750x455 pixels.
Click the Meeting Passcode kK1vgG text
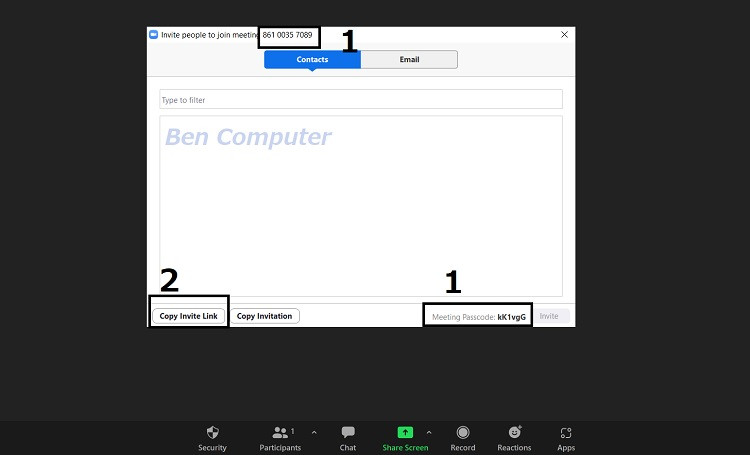[479, 317]
